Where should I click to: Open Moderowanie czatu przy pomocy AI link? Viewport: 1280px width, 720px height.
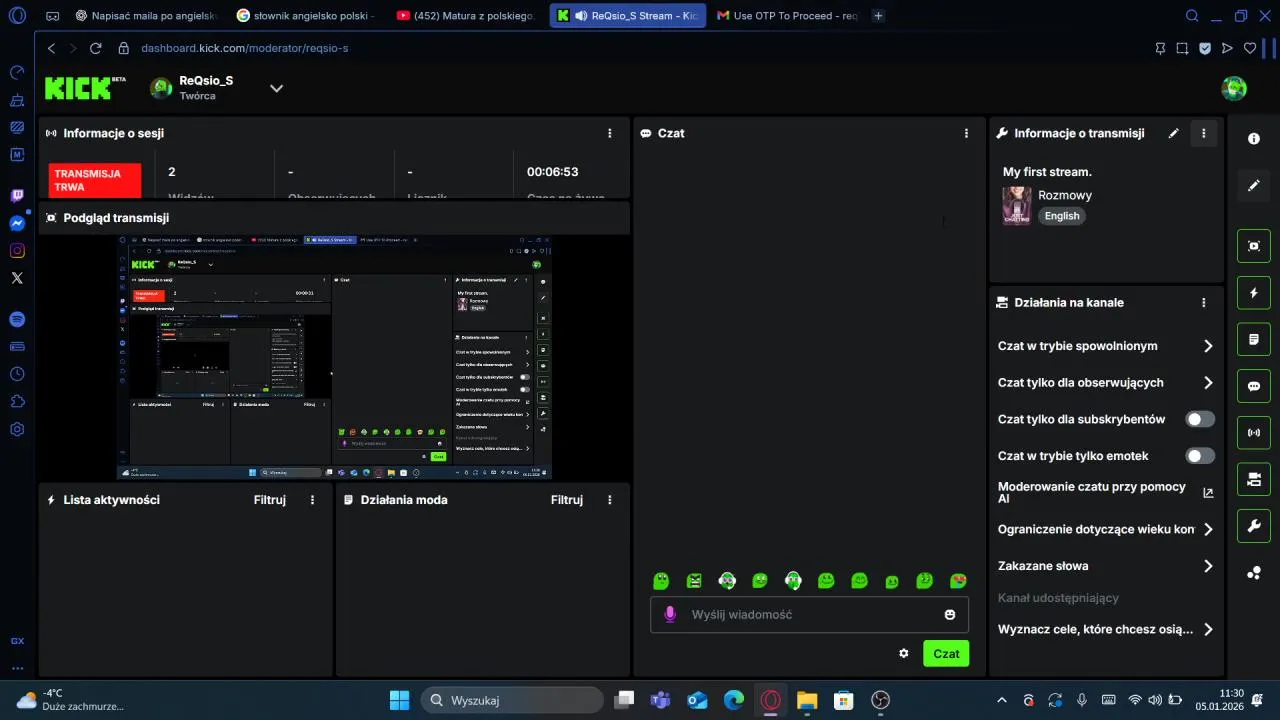point(1105,493)
